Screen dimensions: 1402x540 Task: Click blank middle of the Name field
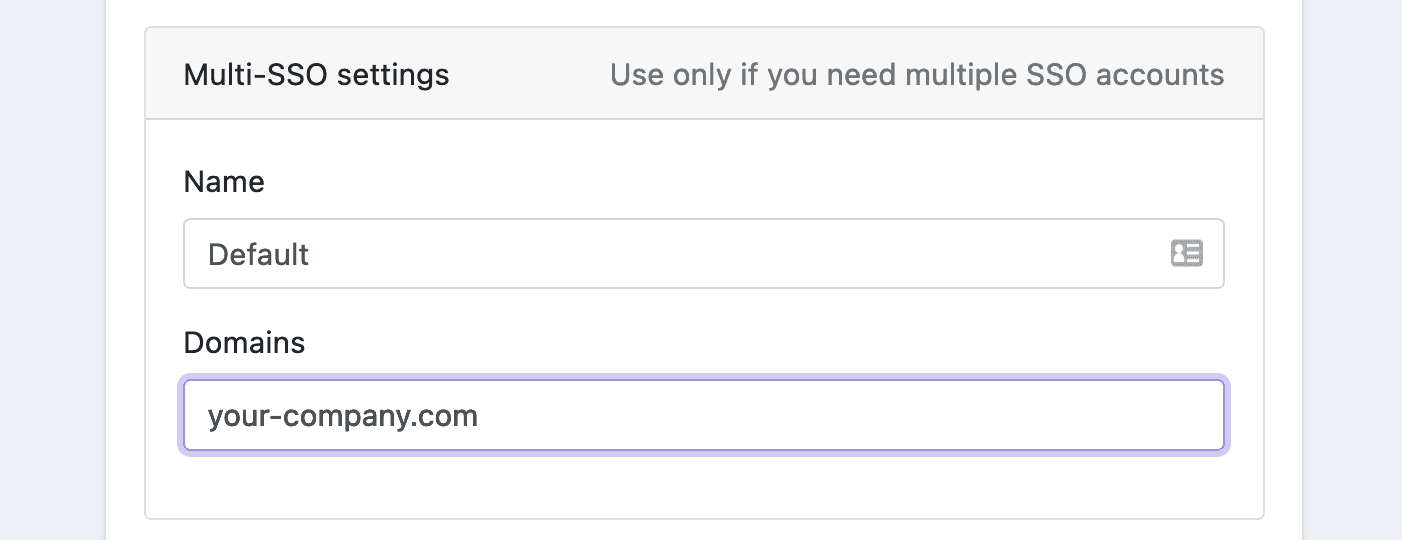pos(700,254)
